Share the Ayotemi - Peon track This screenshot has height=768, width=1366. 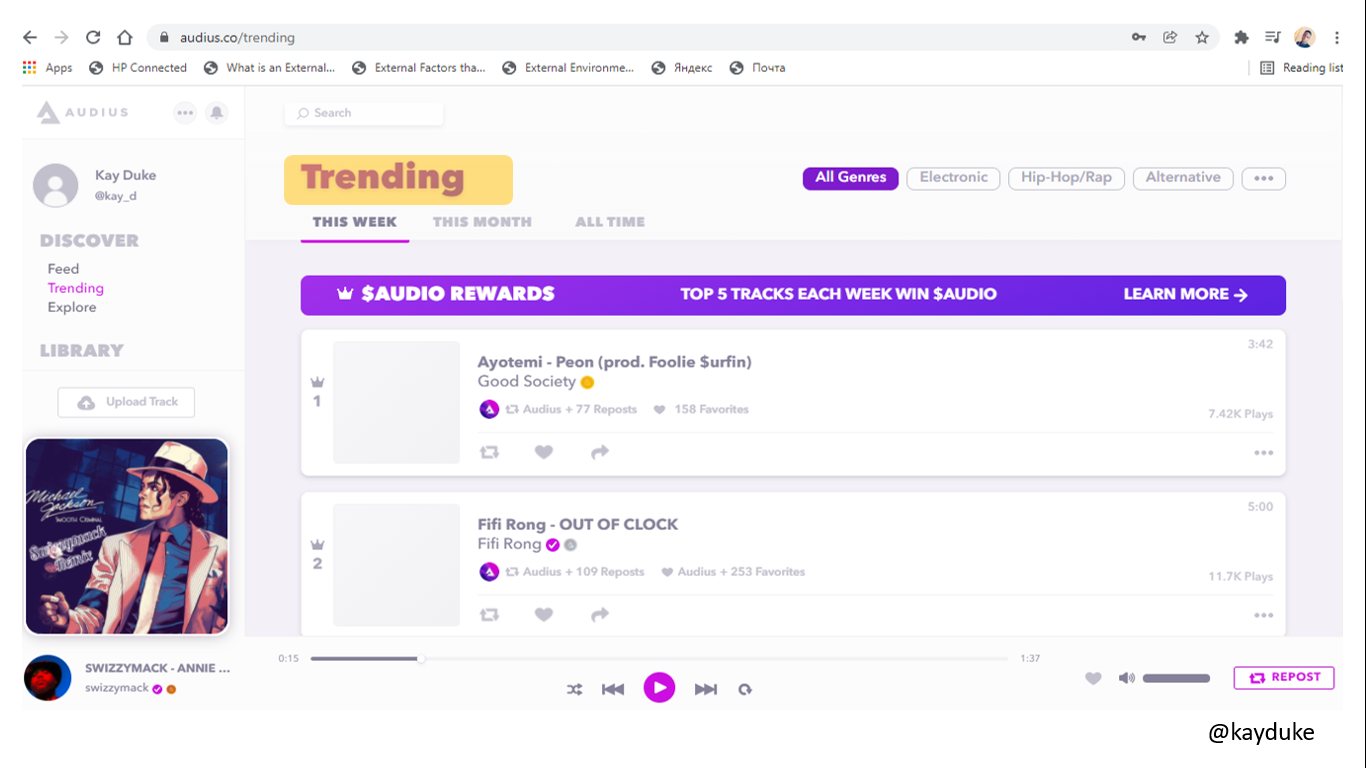point(600,452)
